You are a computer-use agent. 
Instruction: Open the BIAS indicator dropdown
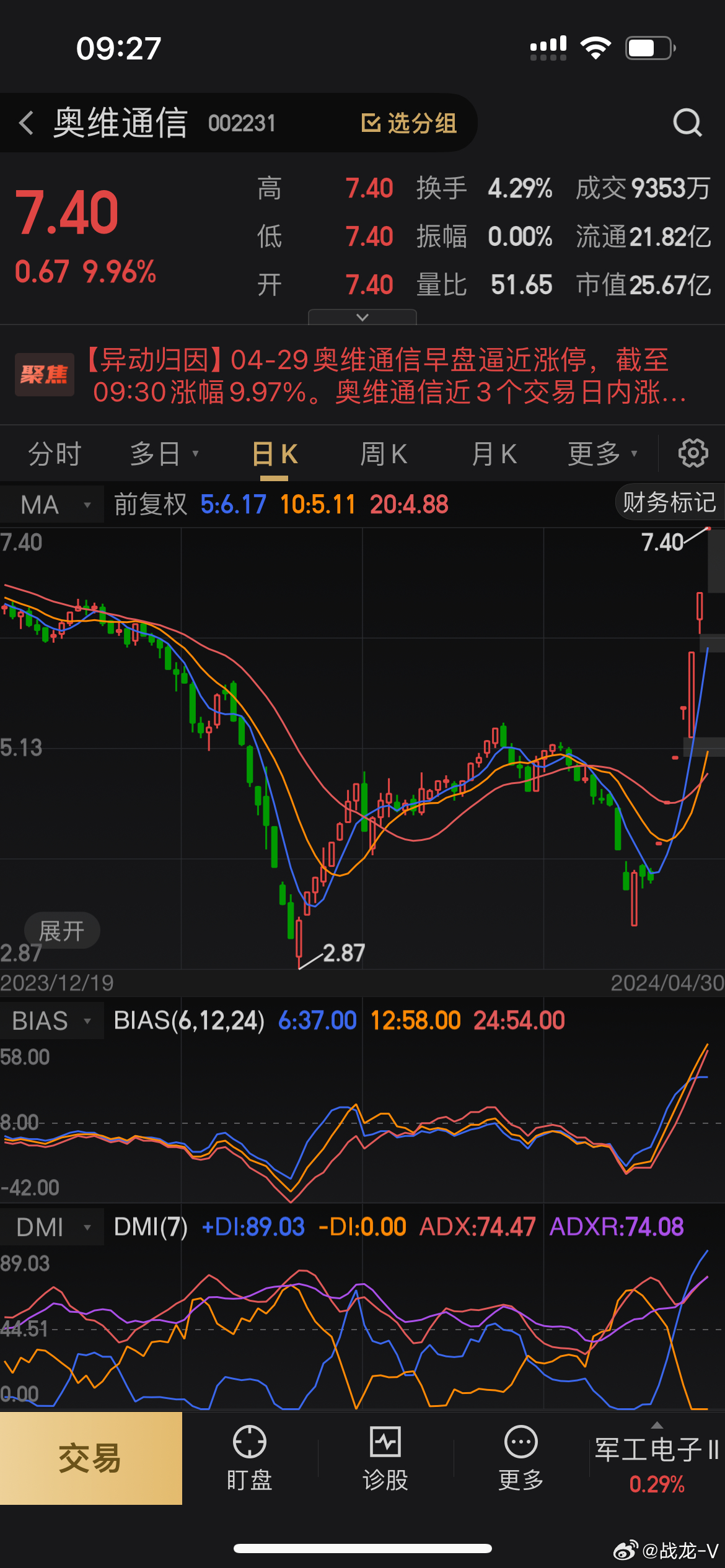coord(52,1021)
